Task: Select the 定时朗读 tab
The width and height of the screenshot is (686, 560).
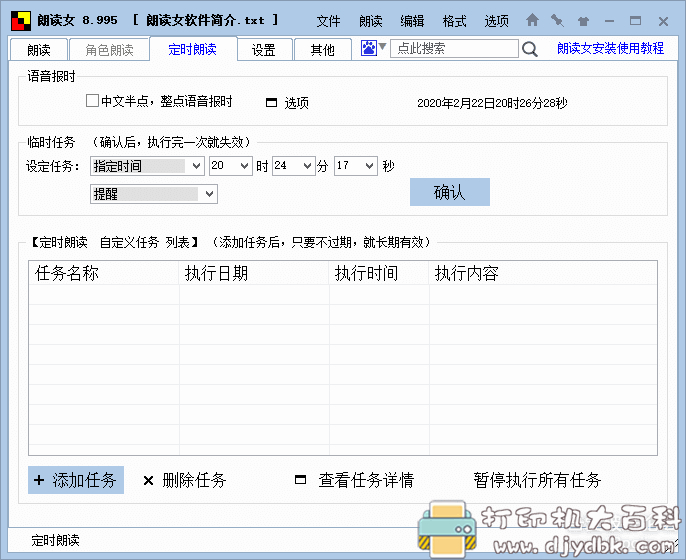Action: coord(193,49)
